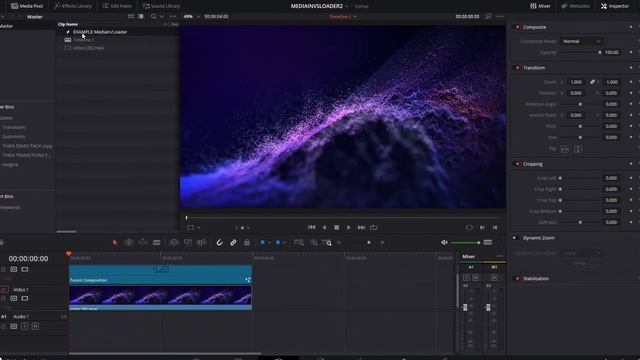Adjust the Opacity slider in Inspector
640x360 pixels.
click(580, 52)
